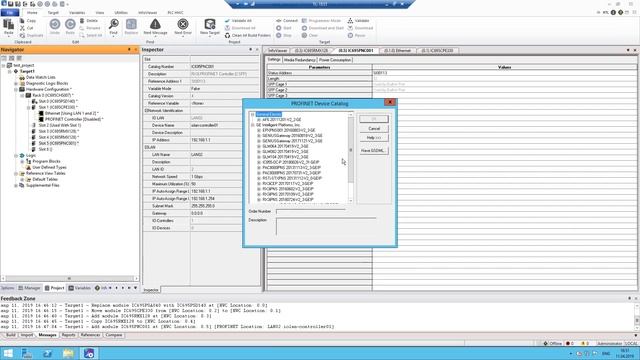The height and width of the screenshot is (360, 640).
Task: Click the Pause icon in Target group
Action: [x=350, y=36]
